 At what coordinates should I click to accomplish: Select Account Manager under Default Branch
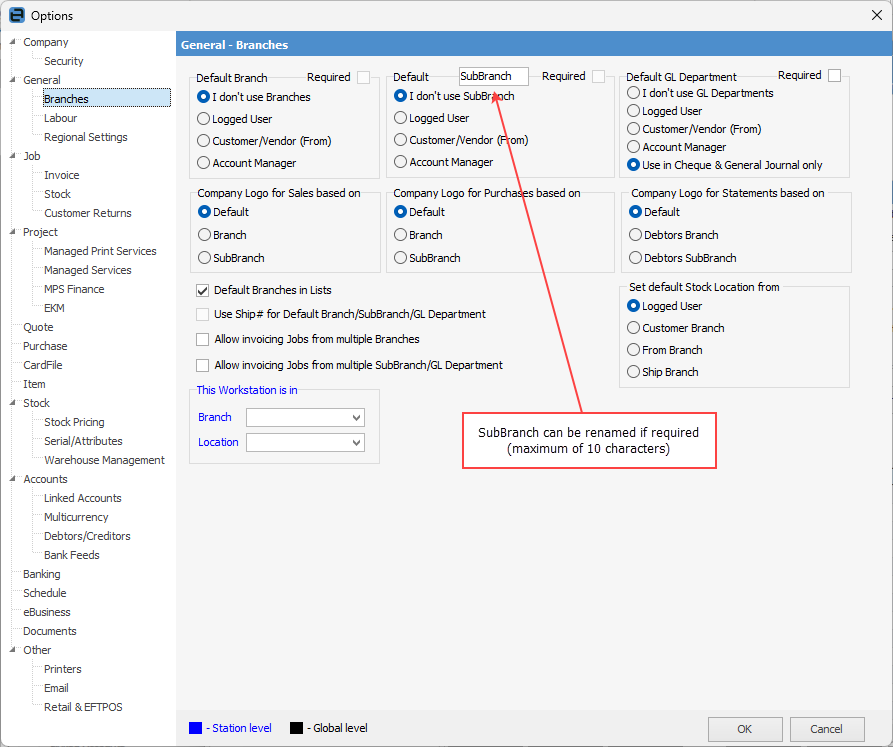[203, 163]
